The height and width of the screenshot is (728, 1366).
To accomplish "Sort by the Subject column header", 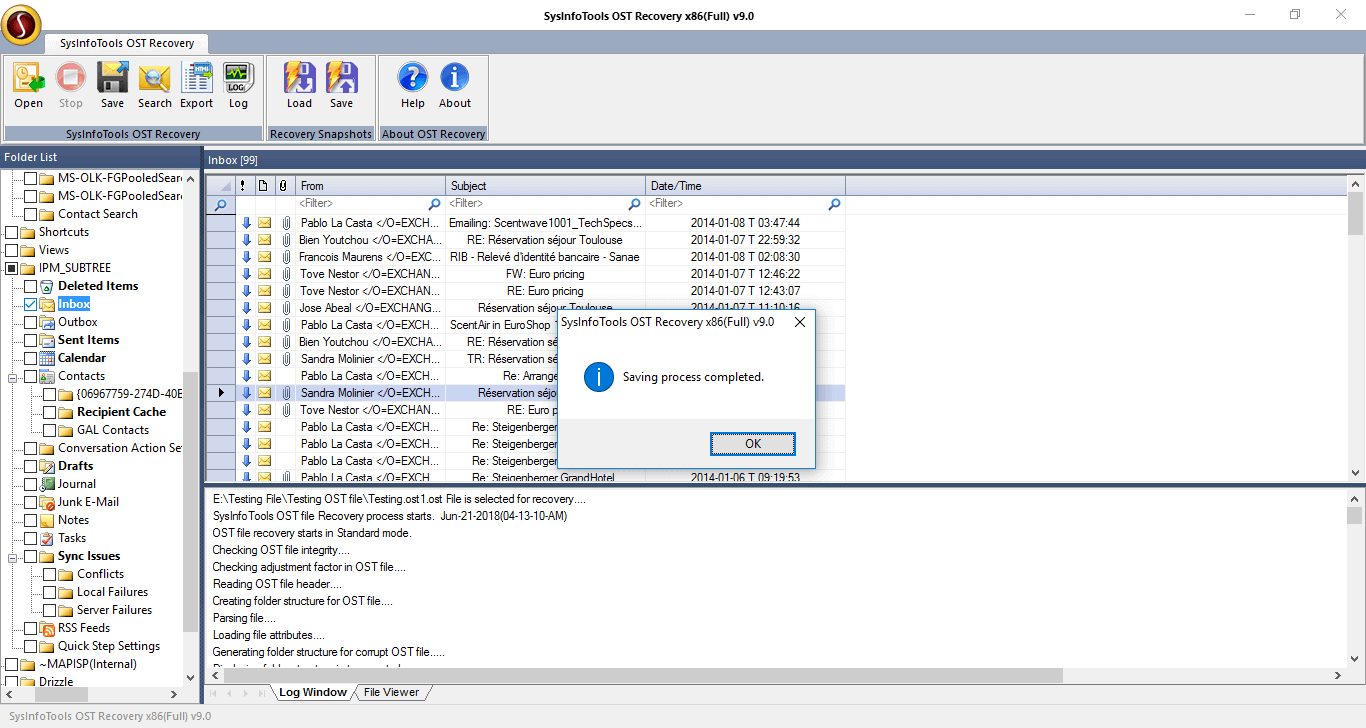I will 546,186.
